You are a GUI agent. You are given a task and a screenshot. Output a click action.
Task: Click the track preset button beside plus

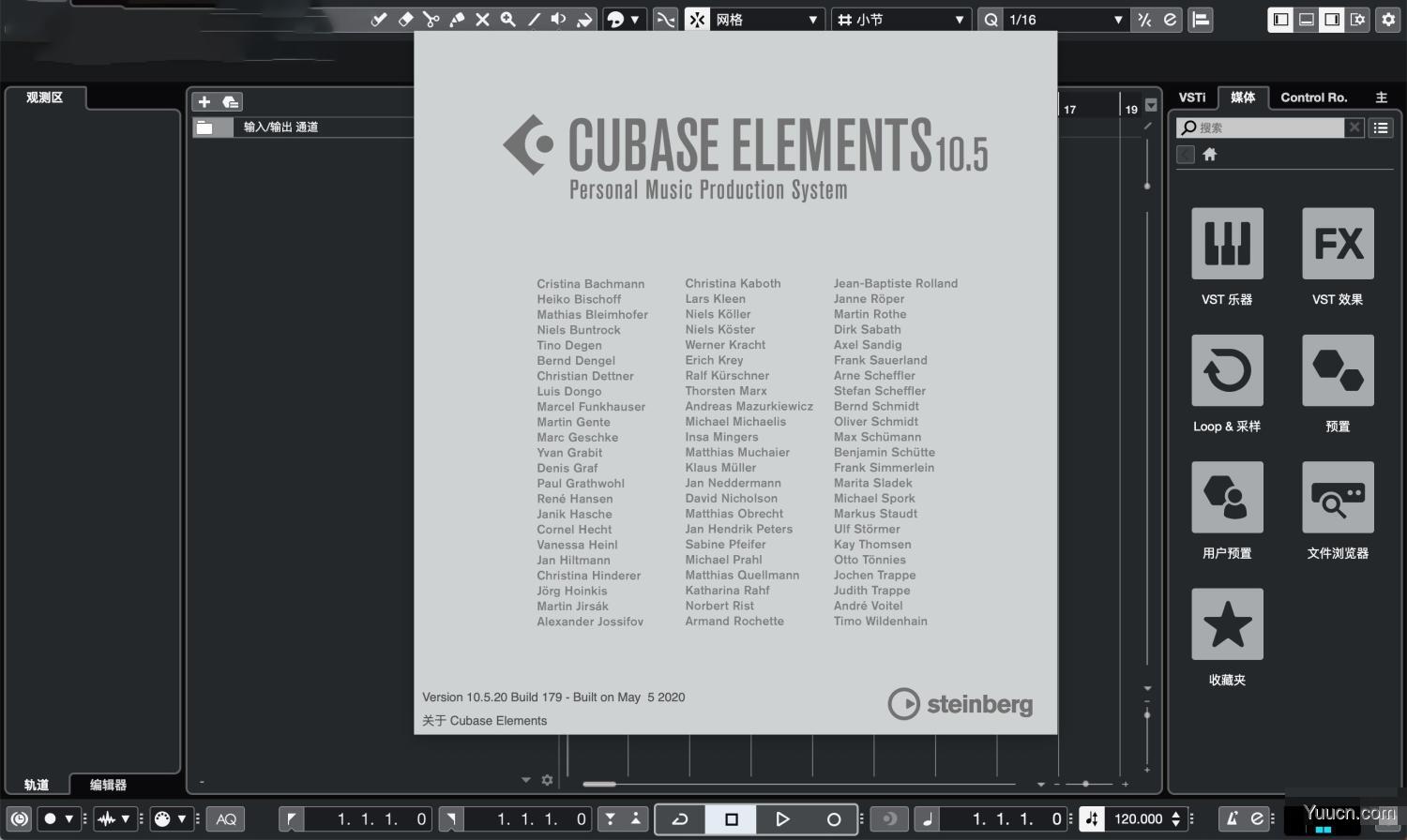tap(230, 101)
